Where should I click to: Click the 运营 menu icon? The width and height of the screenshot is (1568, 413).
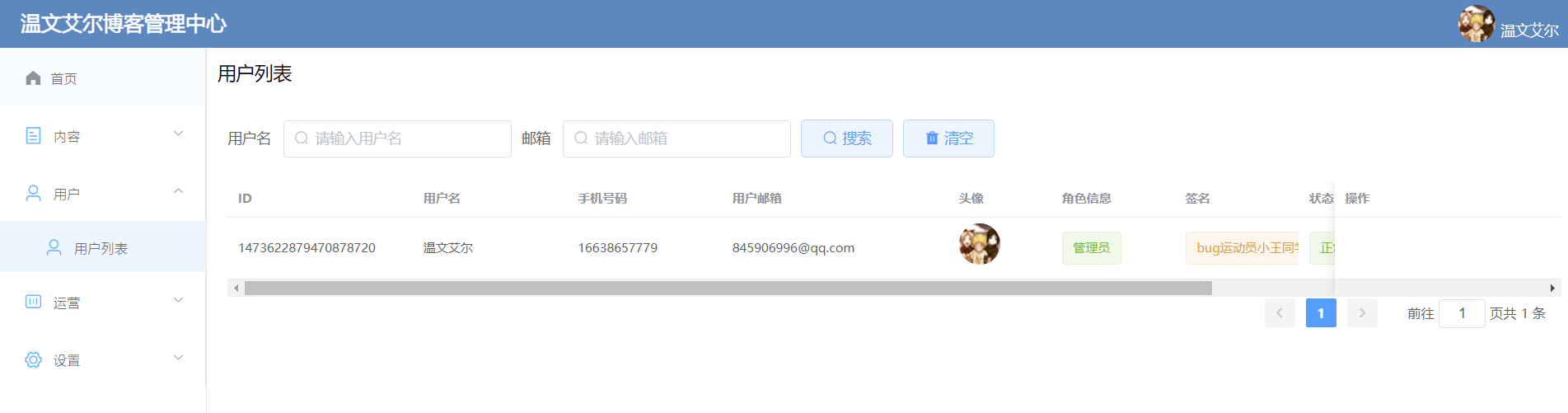pyautogui.click(x=33, y=302)
